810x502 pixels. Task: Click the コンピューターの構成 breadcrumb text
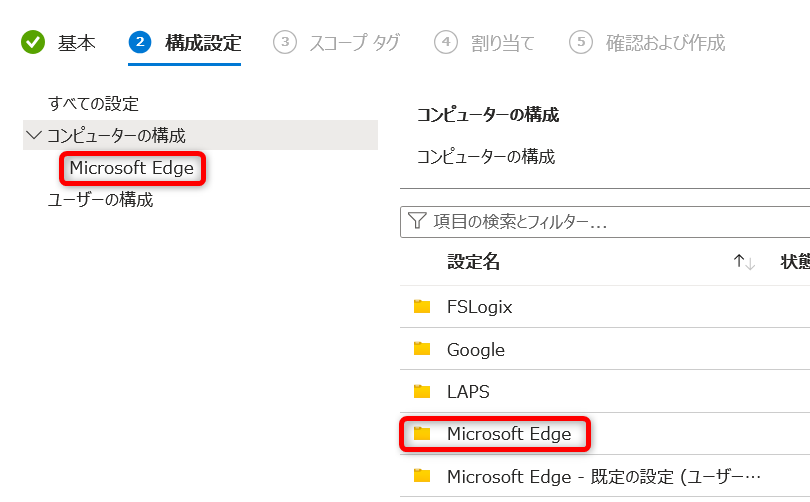coord(486,156)
